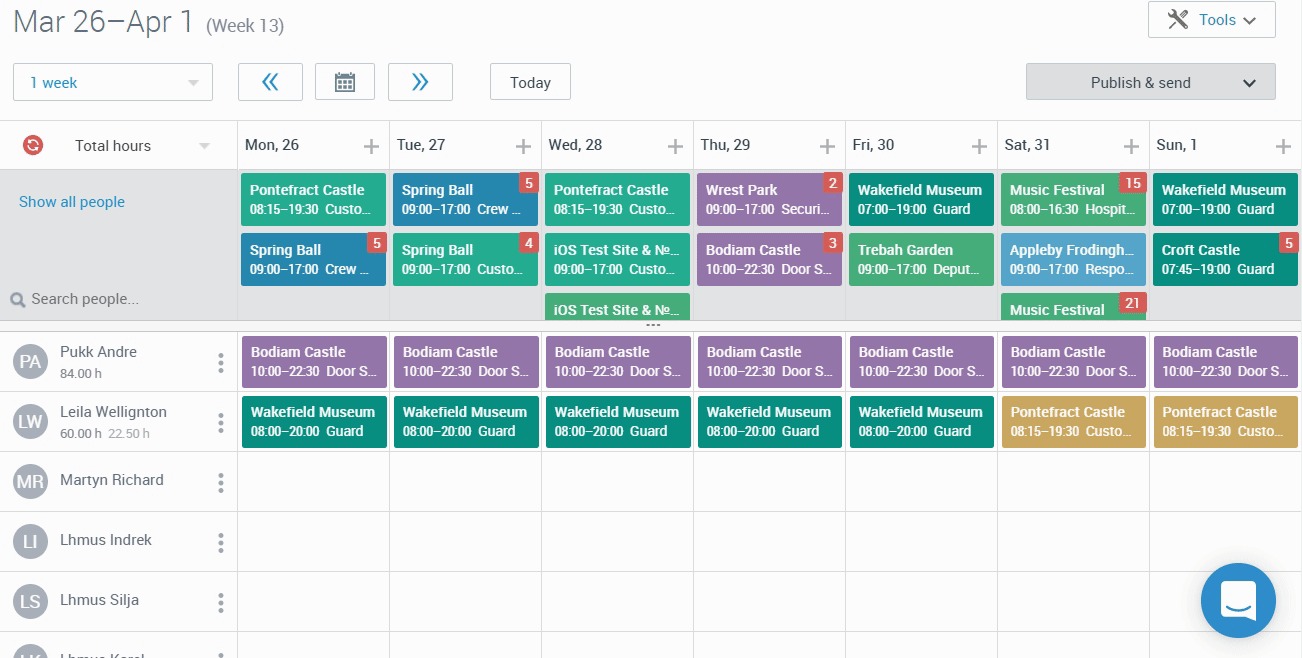Add a new shift on Mon, 26 with the plus

pyautogui.click(x=372, y=145)
